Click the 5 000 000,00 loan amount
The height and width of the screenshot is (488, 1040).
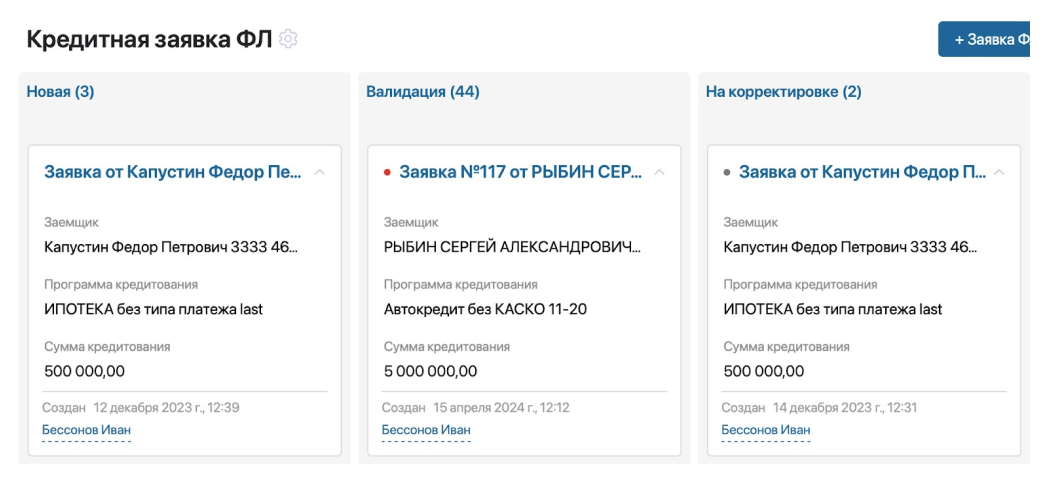[x=430, y=371]
